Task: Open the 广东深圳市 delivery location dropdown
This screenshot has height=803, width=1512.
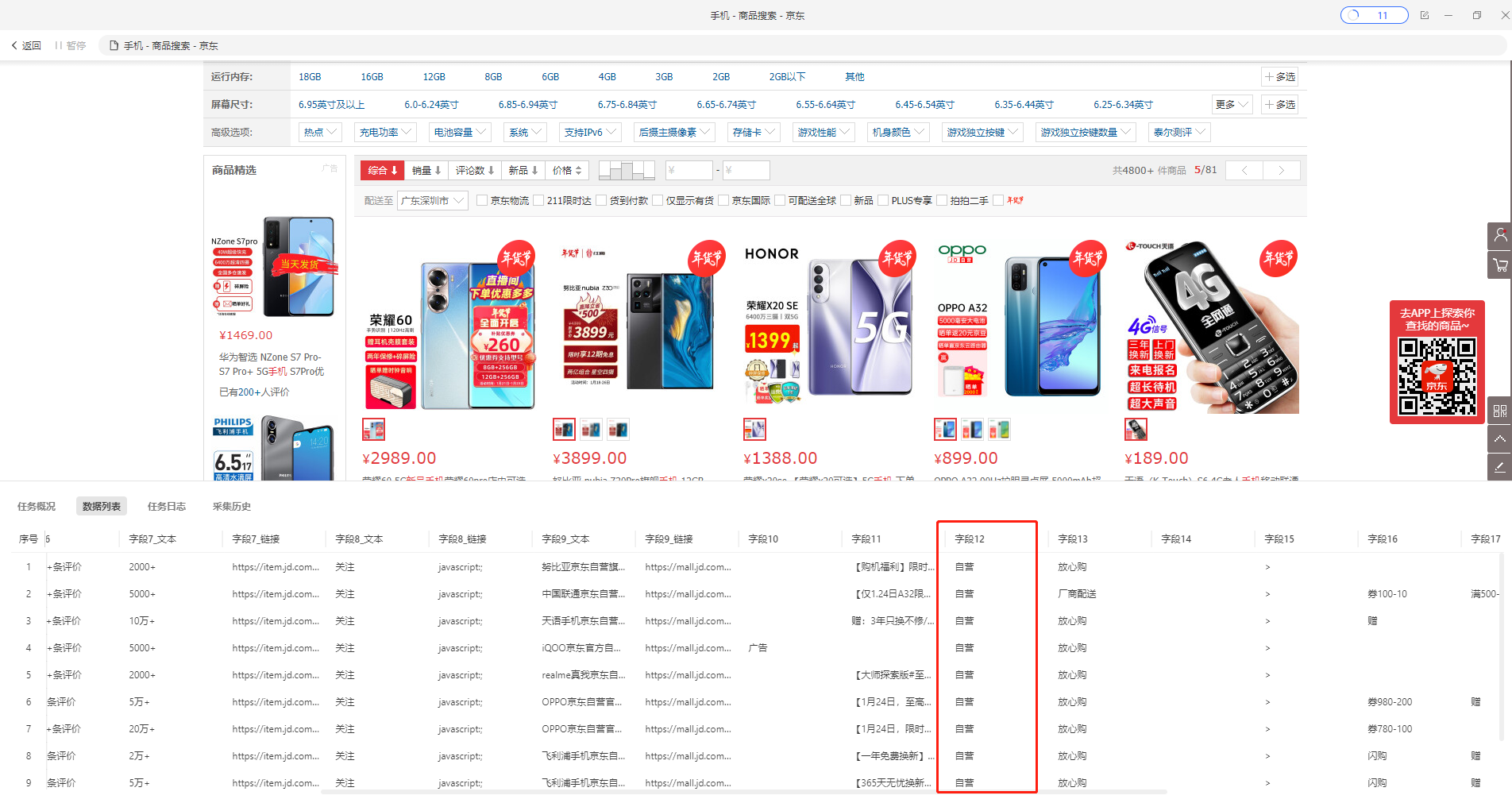Action: [432, 201]
